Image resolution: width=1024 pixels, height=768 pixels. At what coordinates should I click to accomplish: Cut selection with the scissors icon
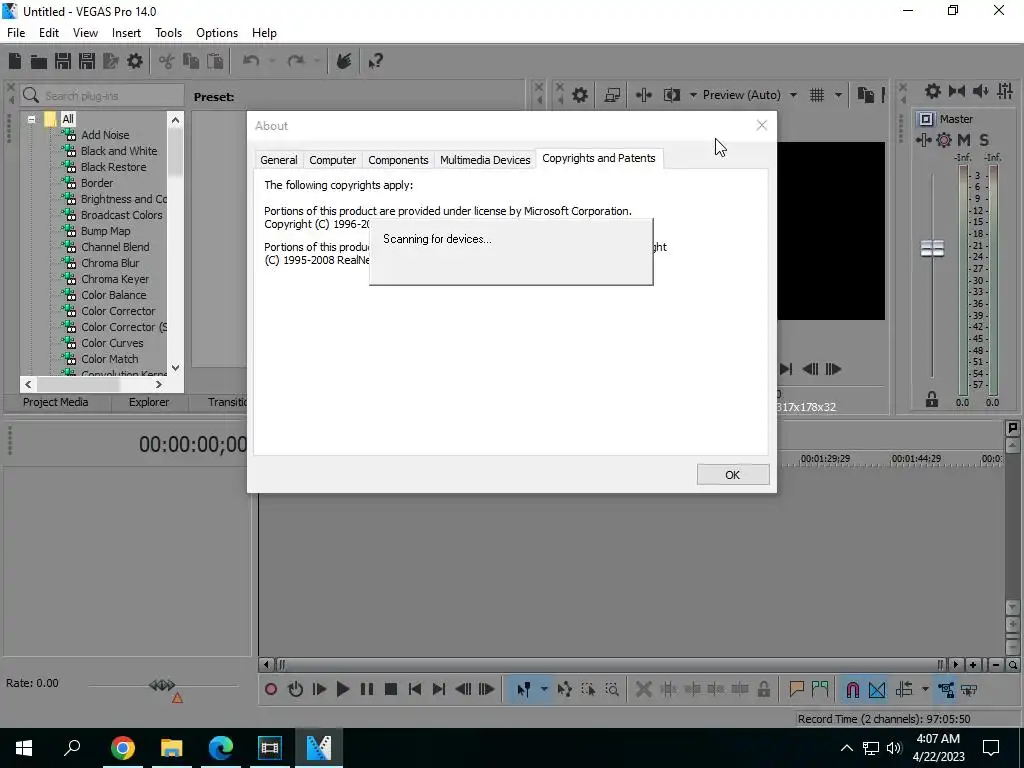click(167, 61)
